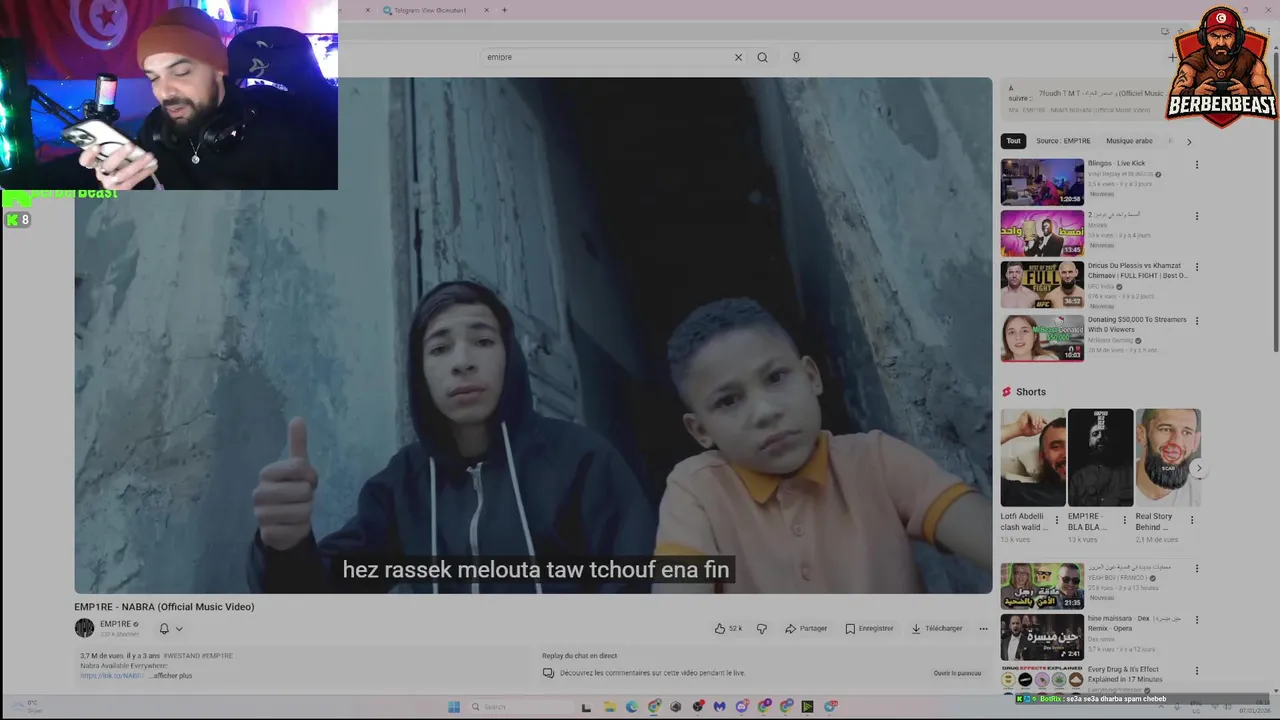The width and height of the screenshot is (1280, 720).
Task: Click the #WESTAND hashtag
Action: tap(180, 656)
